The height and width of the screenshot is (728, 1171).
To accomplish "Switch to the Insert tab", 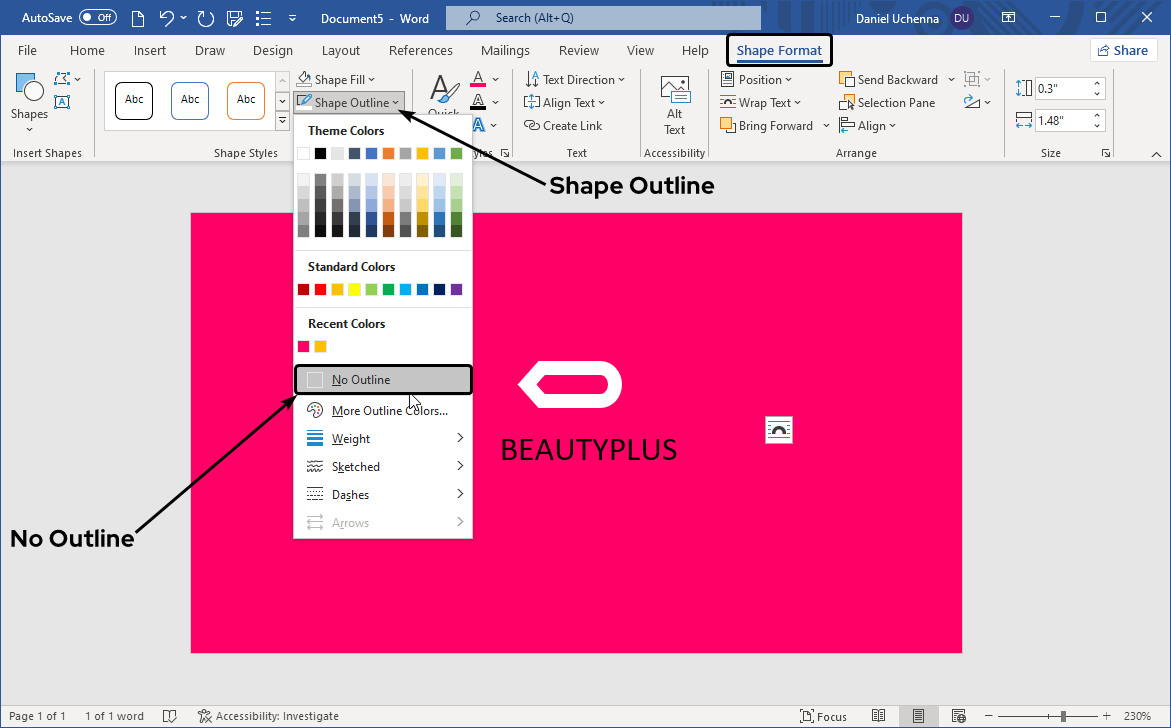I will 150,51.
